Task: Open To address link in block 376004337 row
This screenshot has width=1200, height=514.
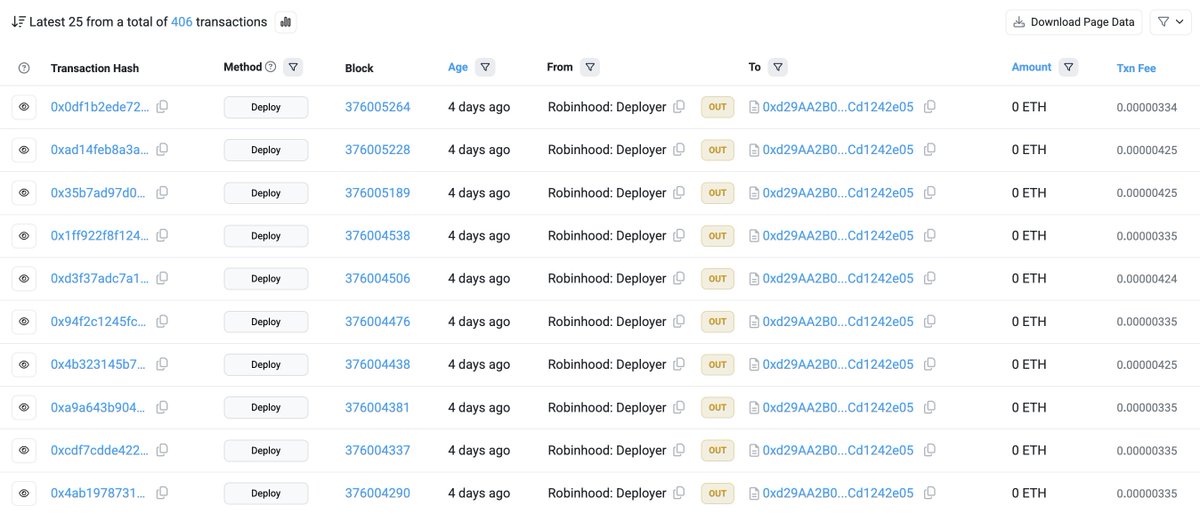Action: pyautogui.click(x=838, y=451)
